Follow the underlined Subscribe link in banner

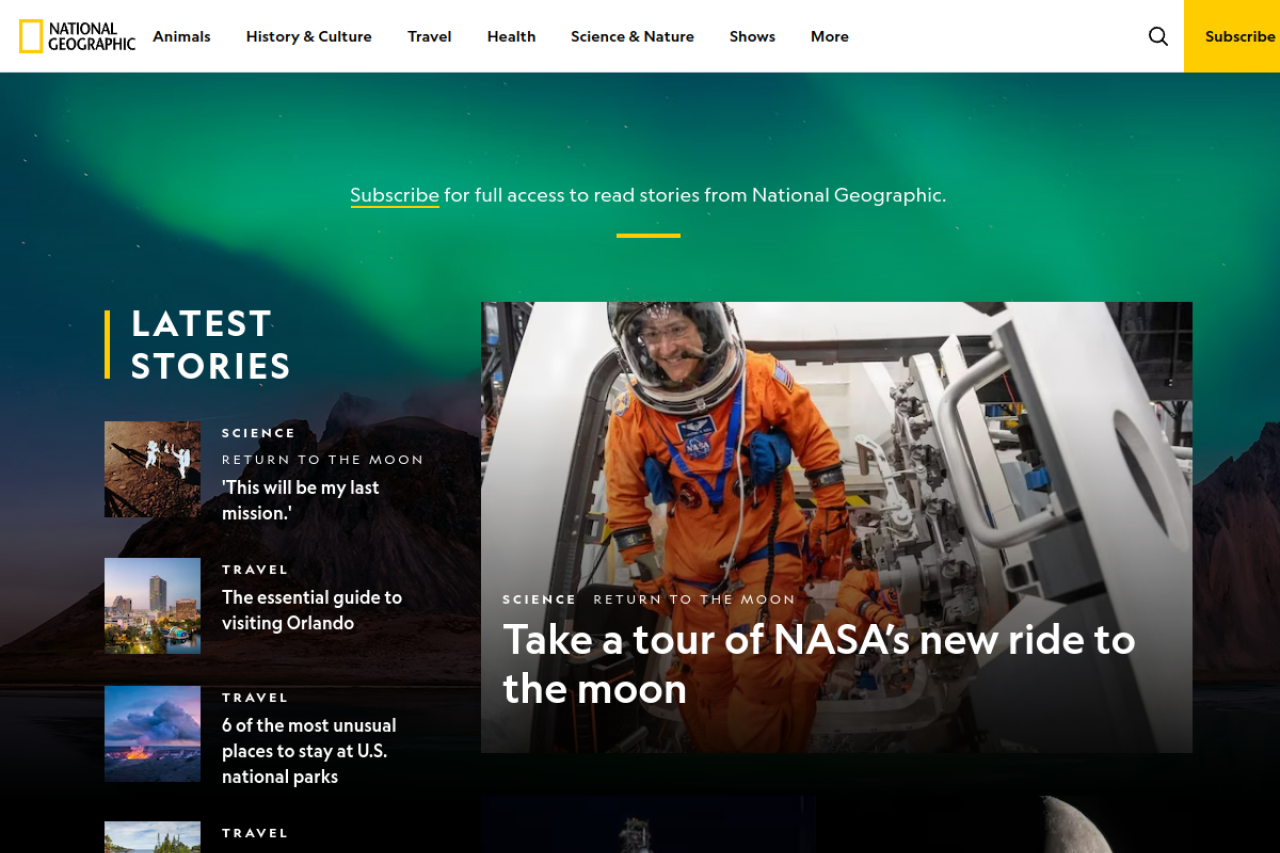tap(394, 195)
